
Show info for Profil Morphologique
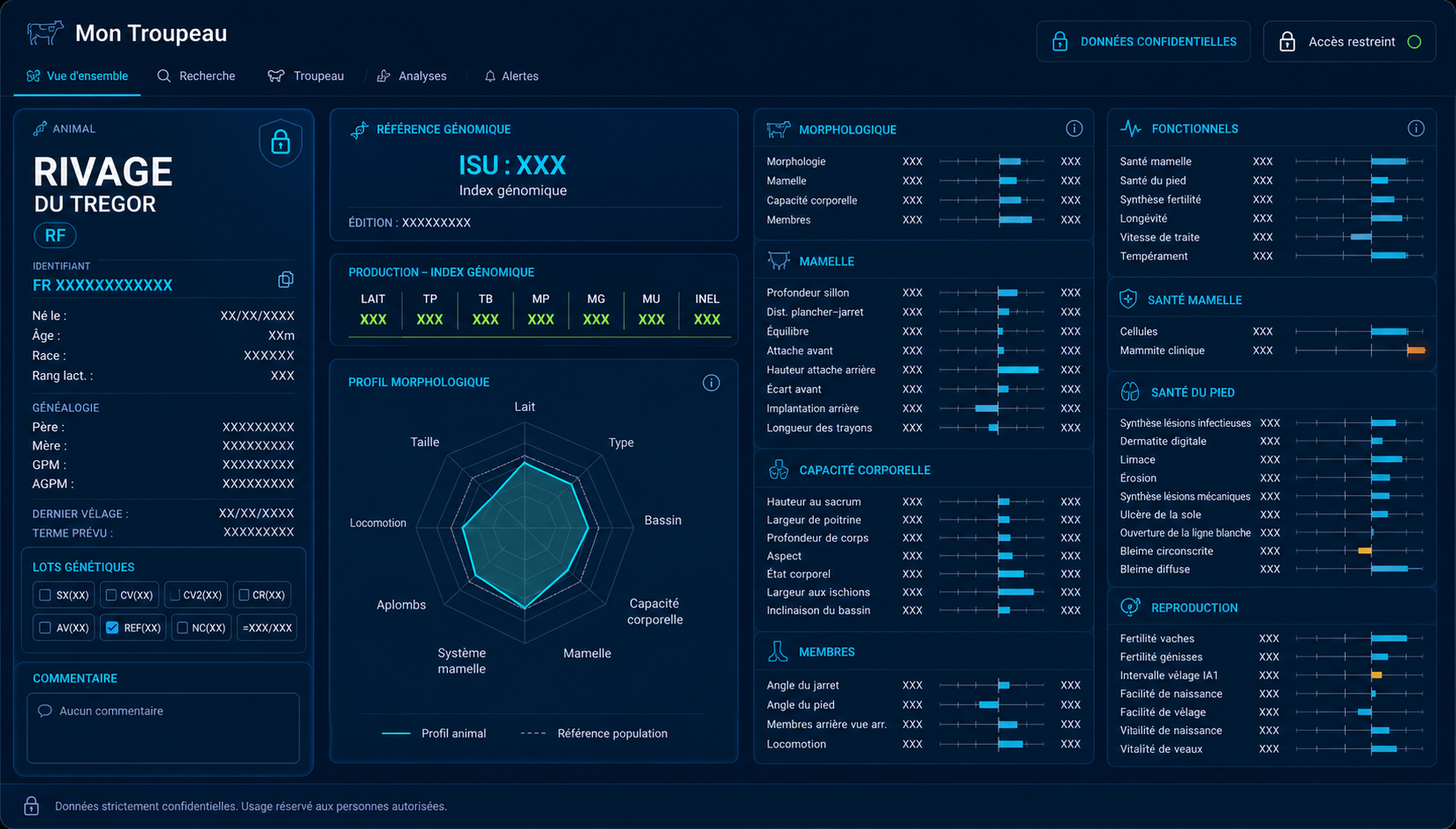[711, 383]
